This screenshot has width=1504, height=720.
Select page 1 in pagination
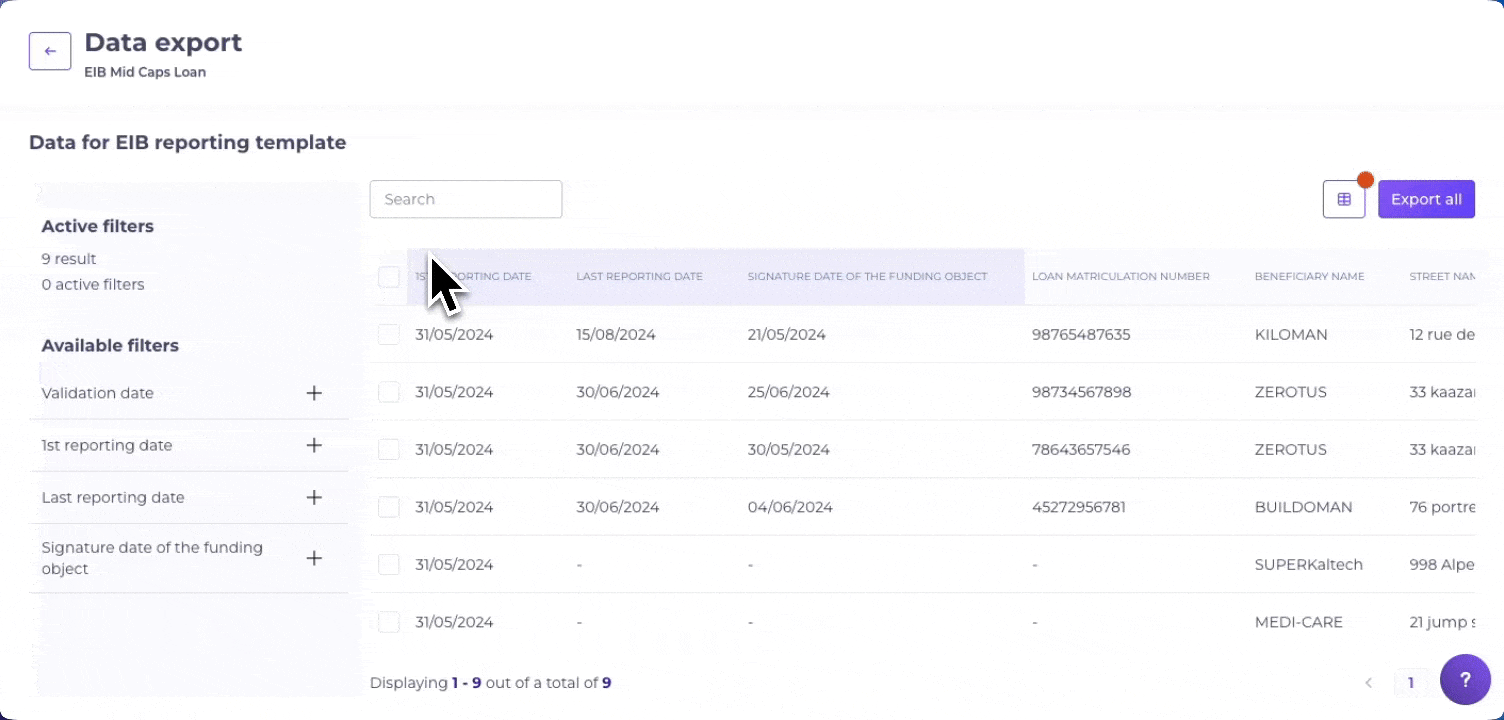(1410, 682)
